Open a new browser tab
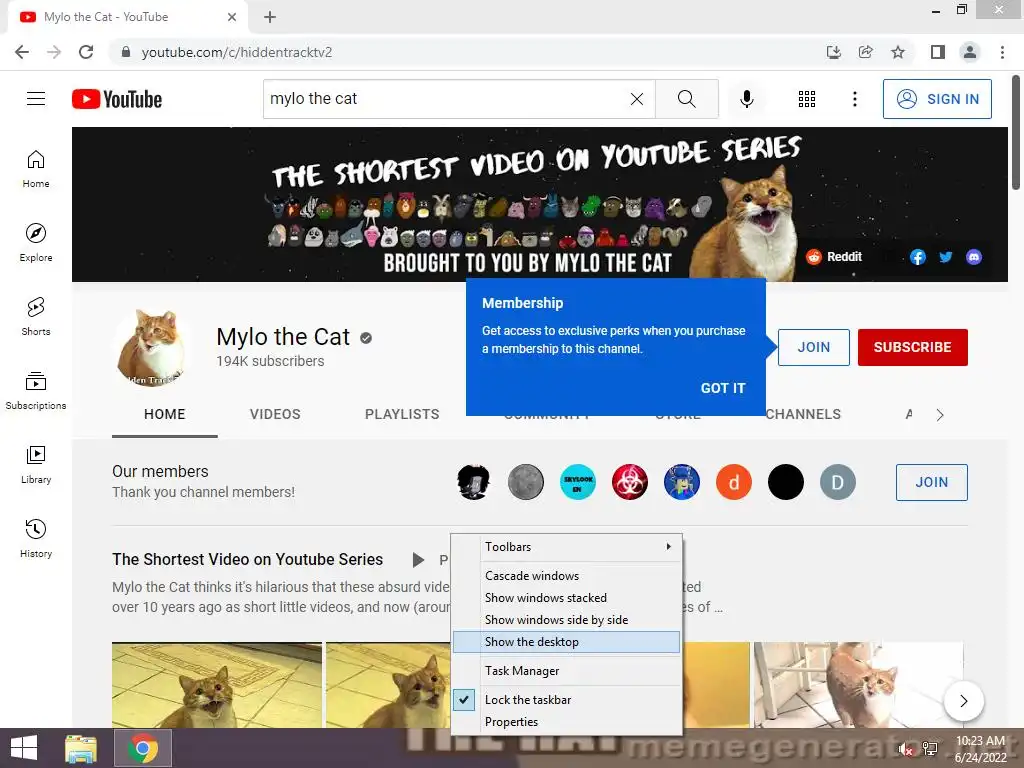This screenshot has width=1024, height=768. coord(270,17)
